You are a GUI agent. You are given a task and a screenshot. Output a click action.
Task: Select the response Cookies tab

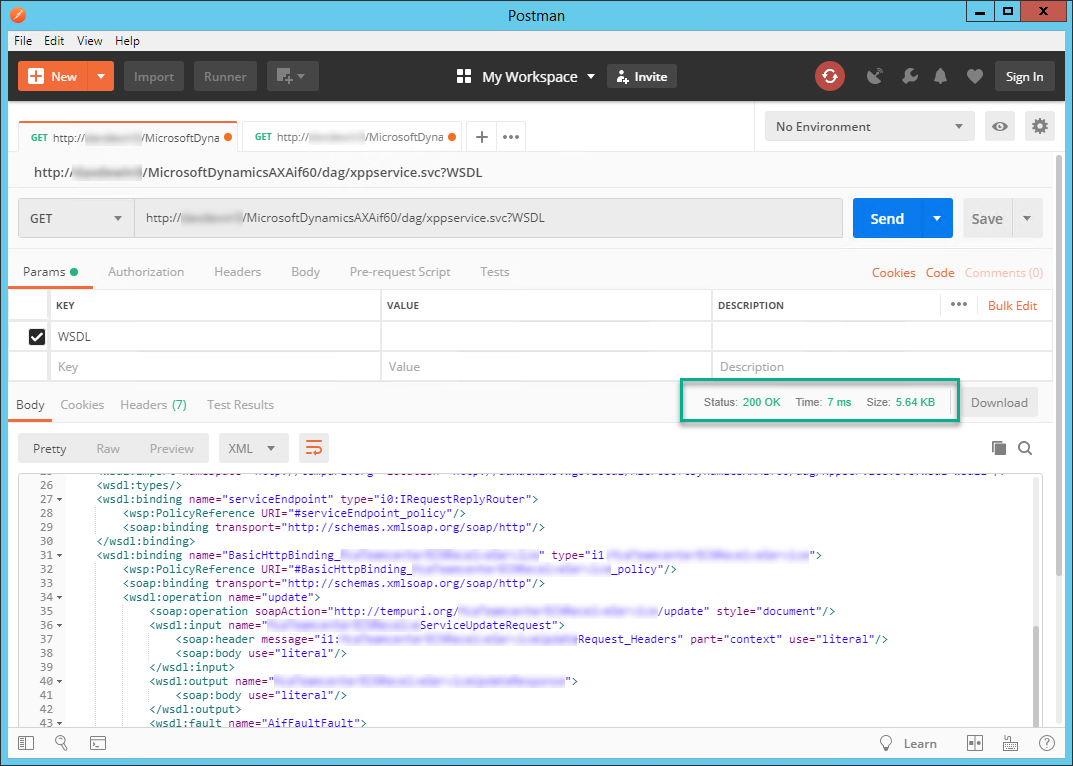click(82, 405)
